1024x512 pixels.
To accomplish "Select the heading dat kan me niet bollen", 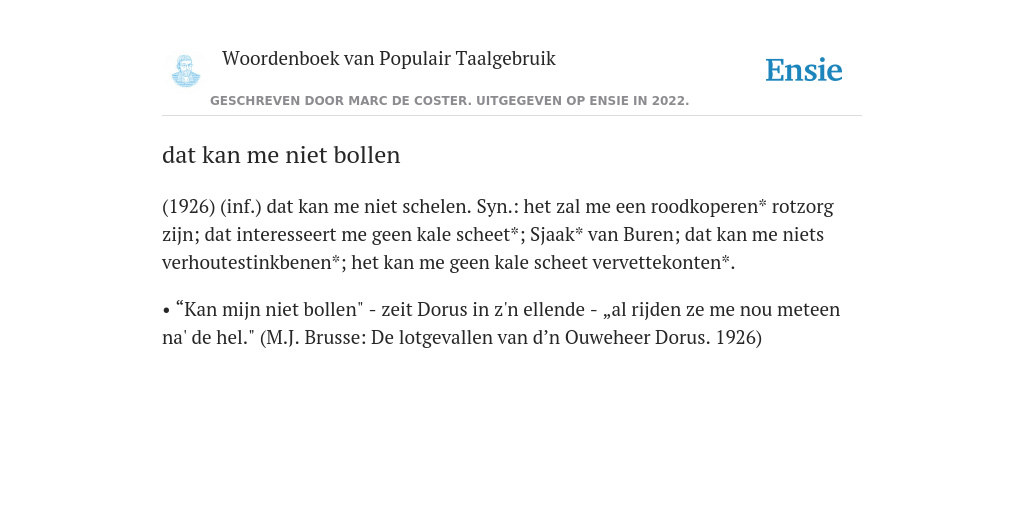I will (x=281, y=155).
